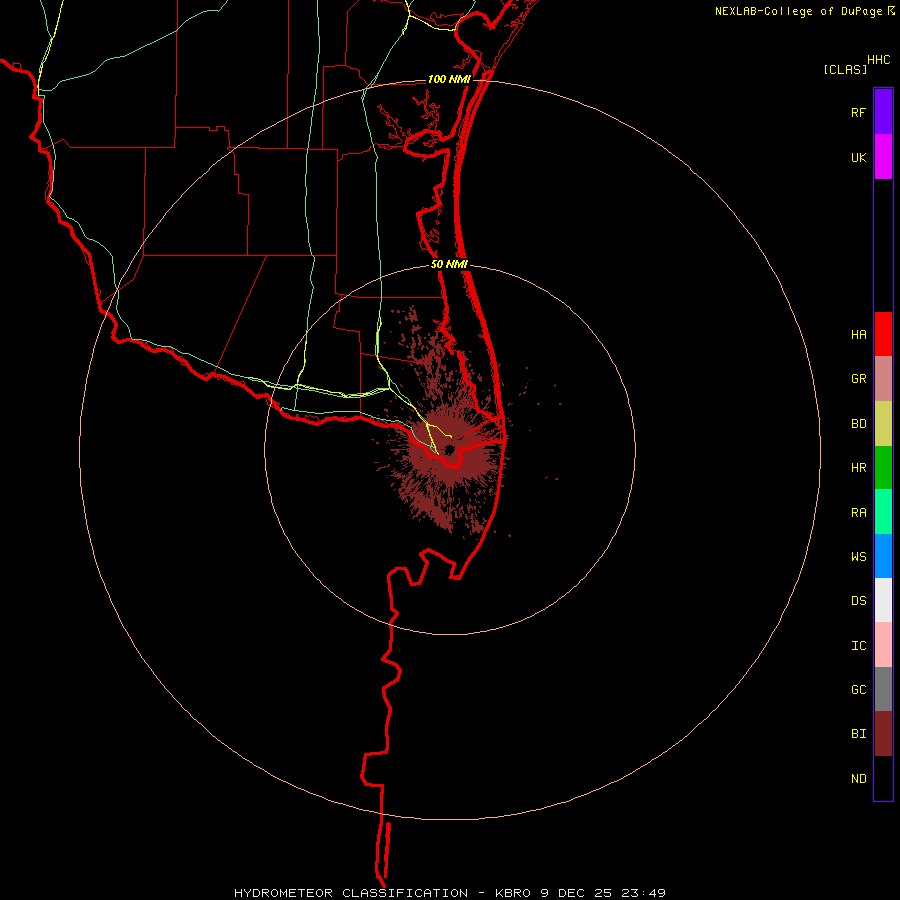This screenshot has width=900, height=900.
Task: Click the GR legend label
Action: pyautogui.click(x=859, y=379)
